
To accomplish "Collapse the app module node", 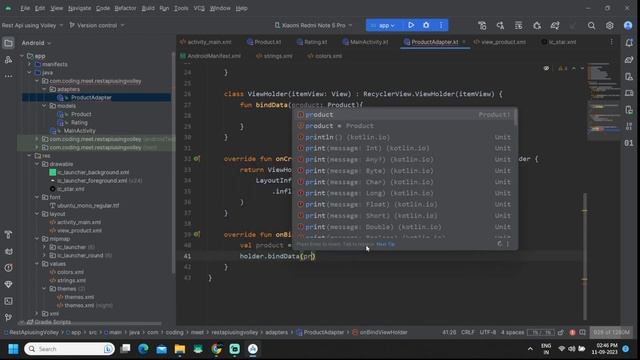I will click(22, 56).
